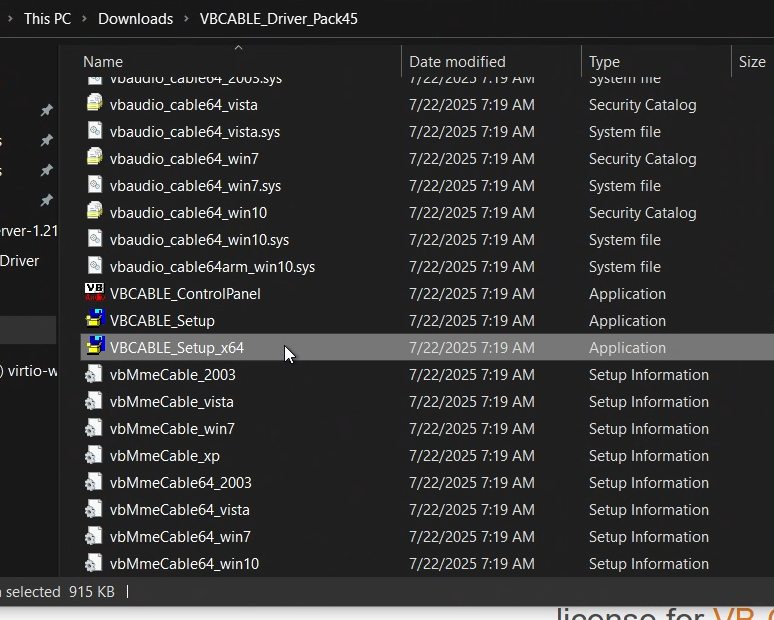
Task: Click the vbaudio_cable64_win7.sys file icon
Action: (x=94, y=184)
